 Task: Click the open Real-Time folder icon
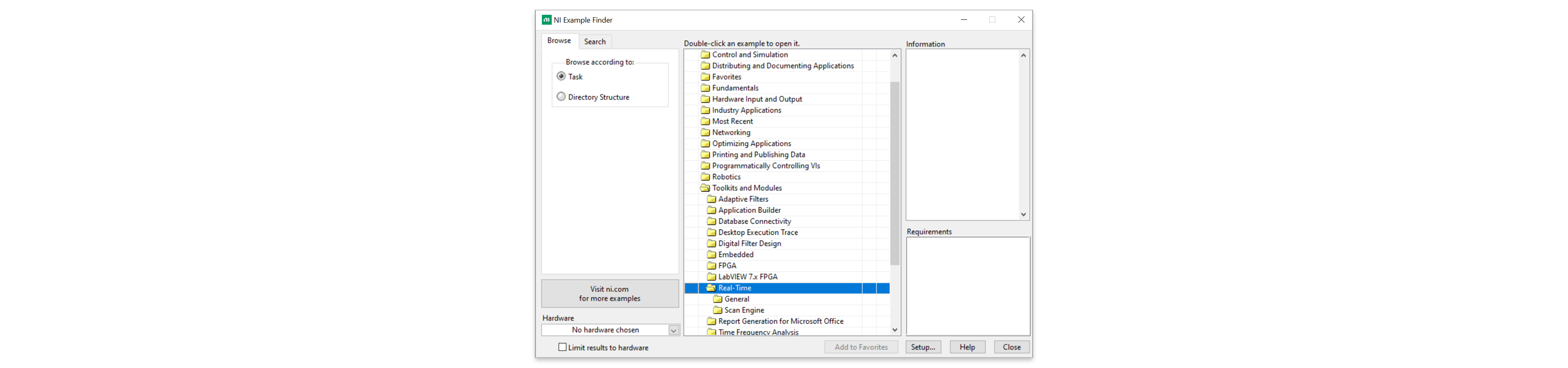712,288
